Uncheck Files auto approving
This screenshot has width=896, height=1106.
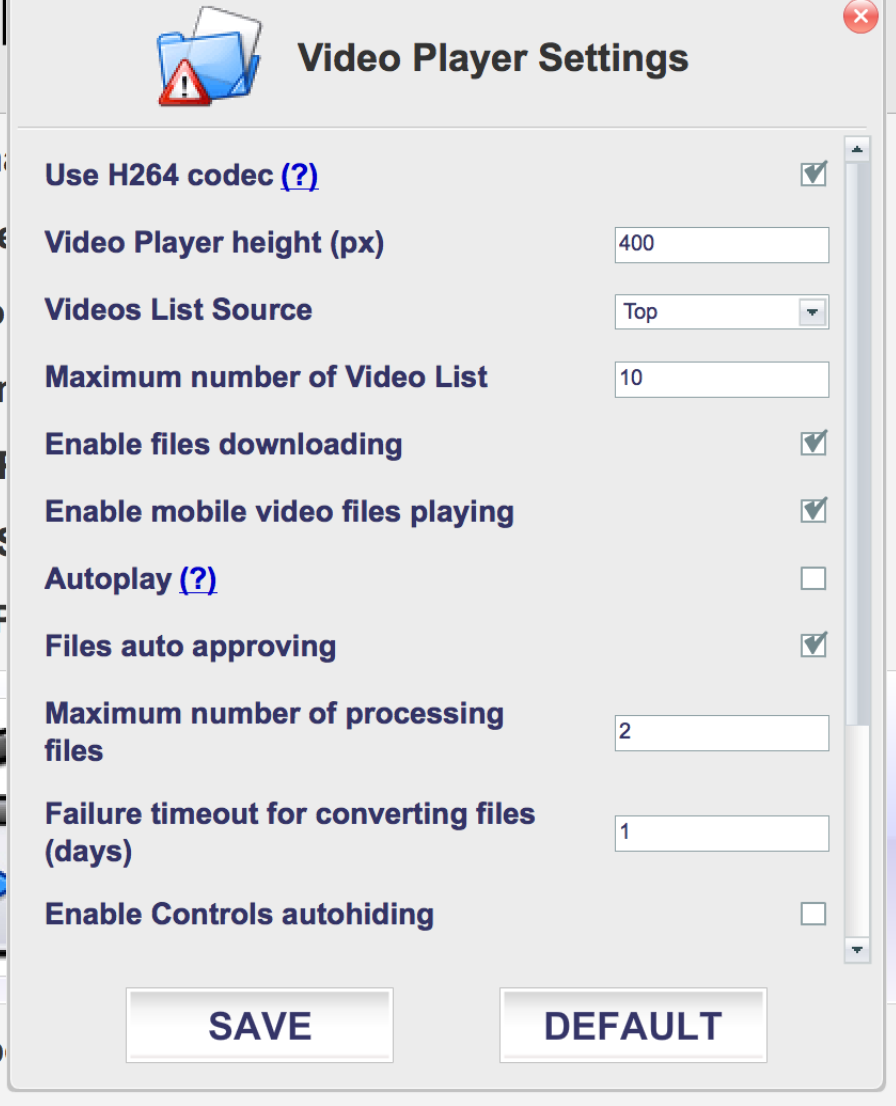813,645
